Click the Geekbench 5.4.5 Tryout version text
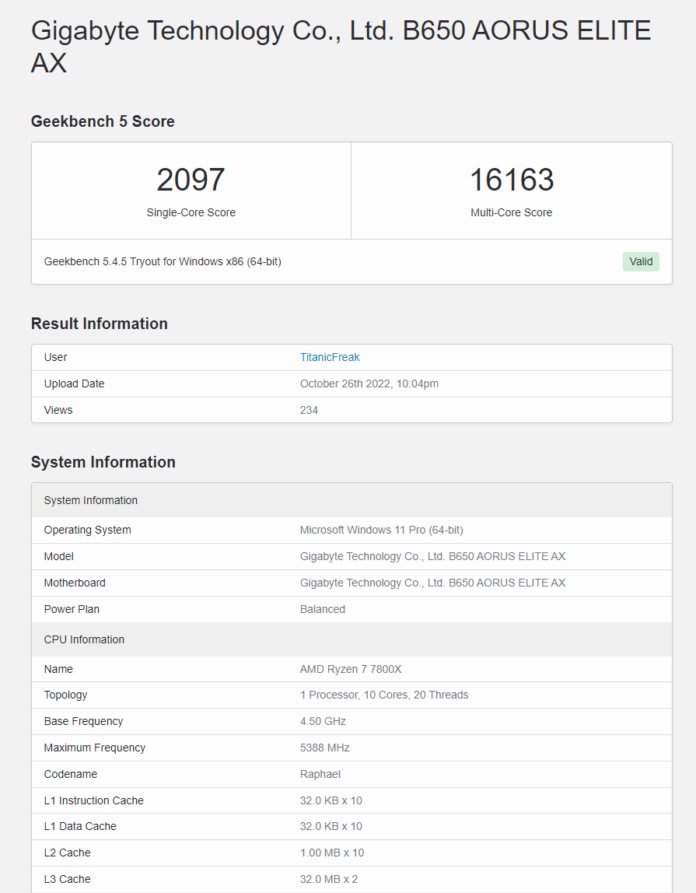Viewport: 696px width, 893px height. click(162, 261)
